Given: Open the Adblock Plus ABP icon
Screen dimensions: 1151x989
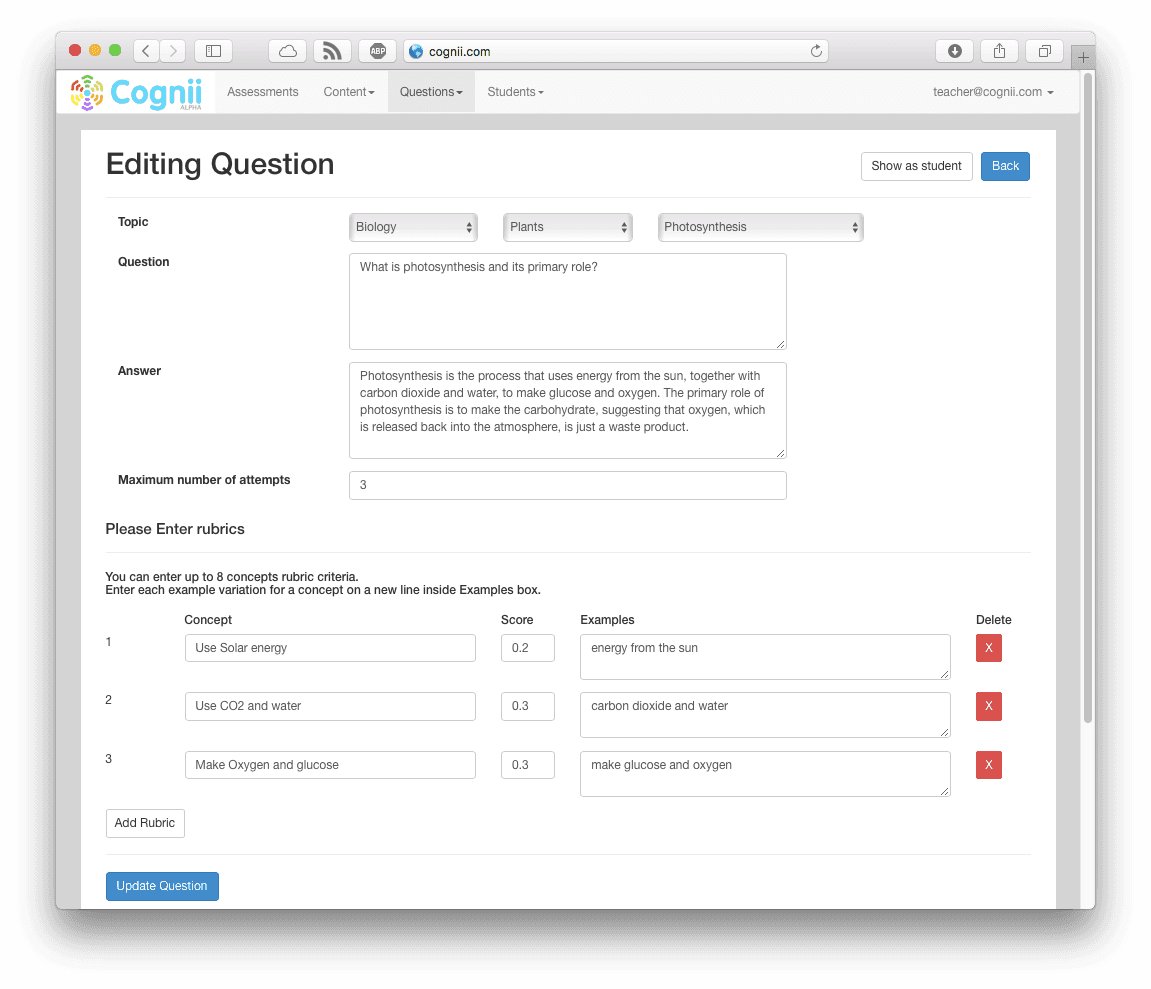Looking at the screenshot, I should click(x=377, y=51).
